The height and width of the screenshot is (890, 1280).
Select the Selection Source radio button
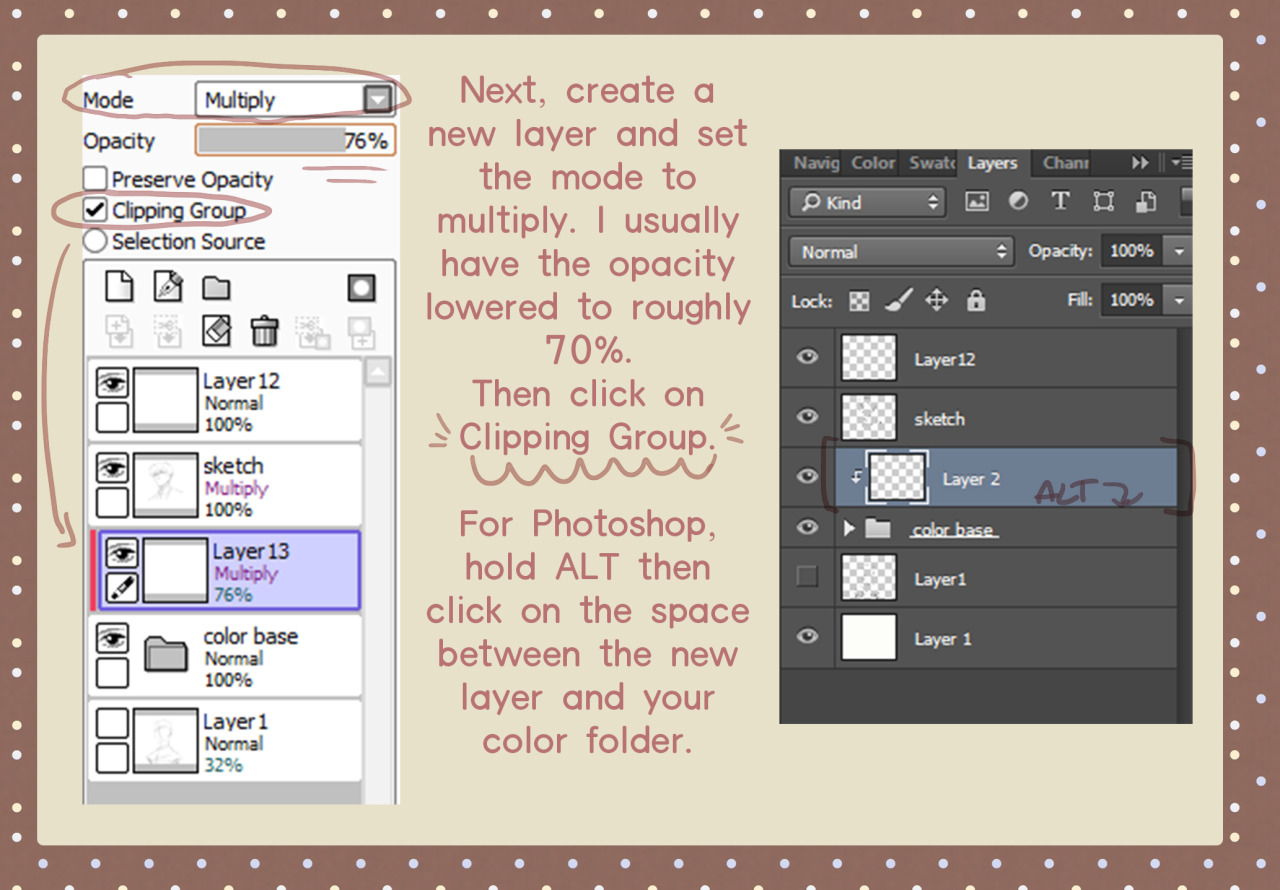click(96, 241)
